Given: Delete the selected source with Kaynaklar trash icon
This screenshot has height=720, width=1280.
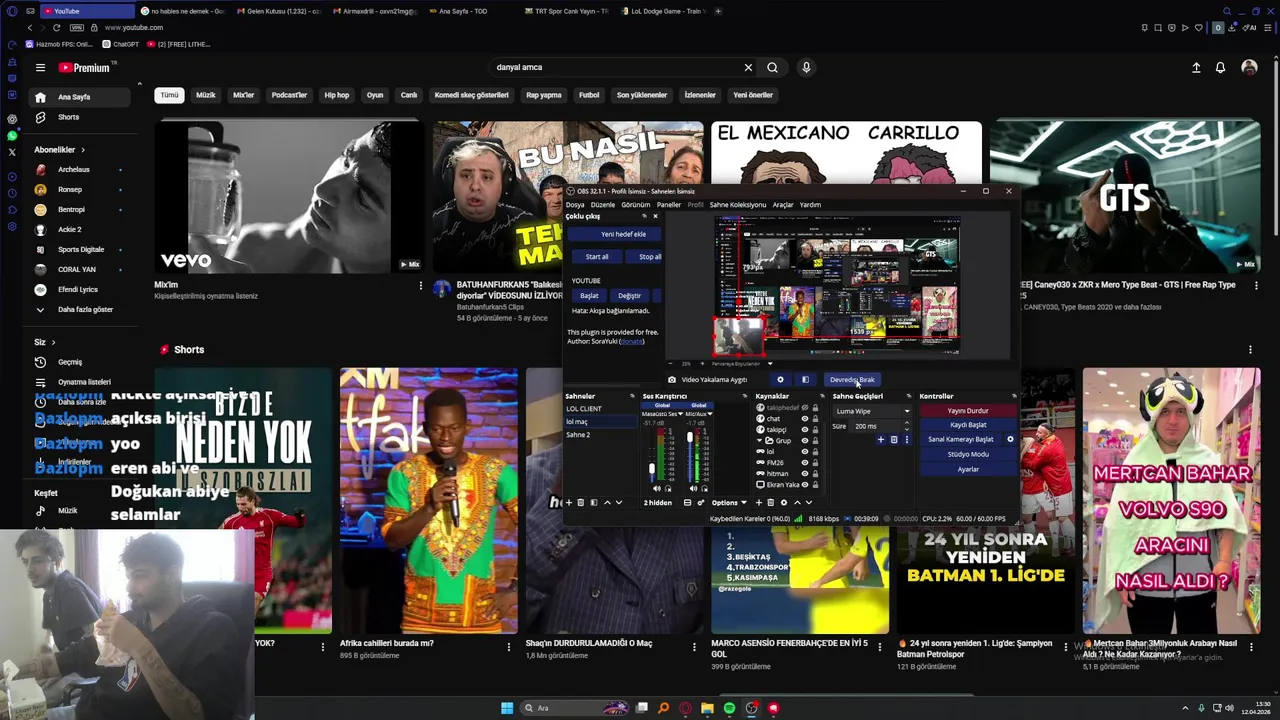Looking at the screenshot, I should coord(771,503).
